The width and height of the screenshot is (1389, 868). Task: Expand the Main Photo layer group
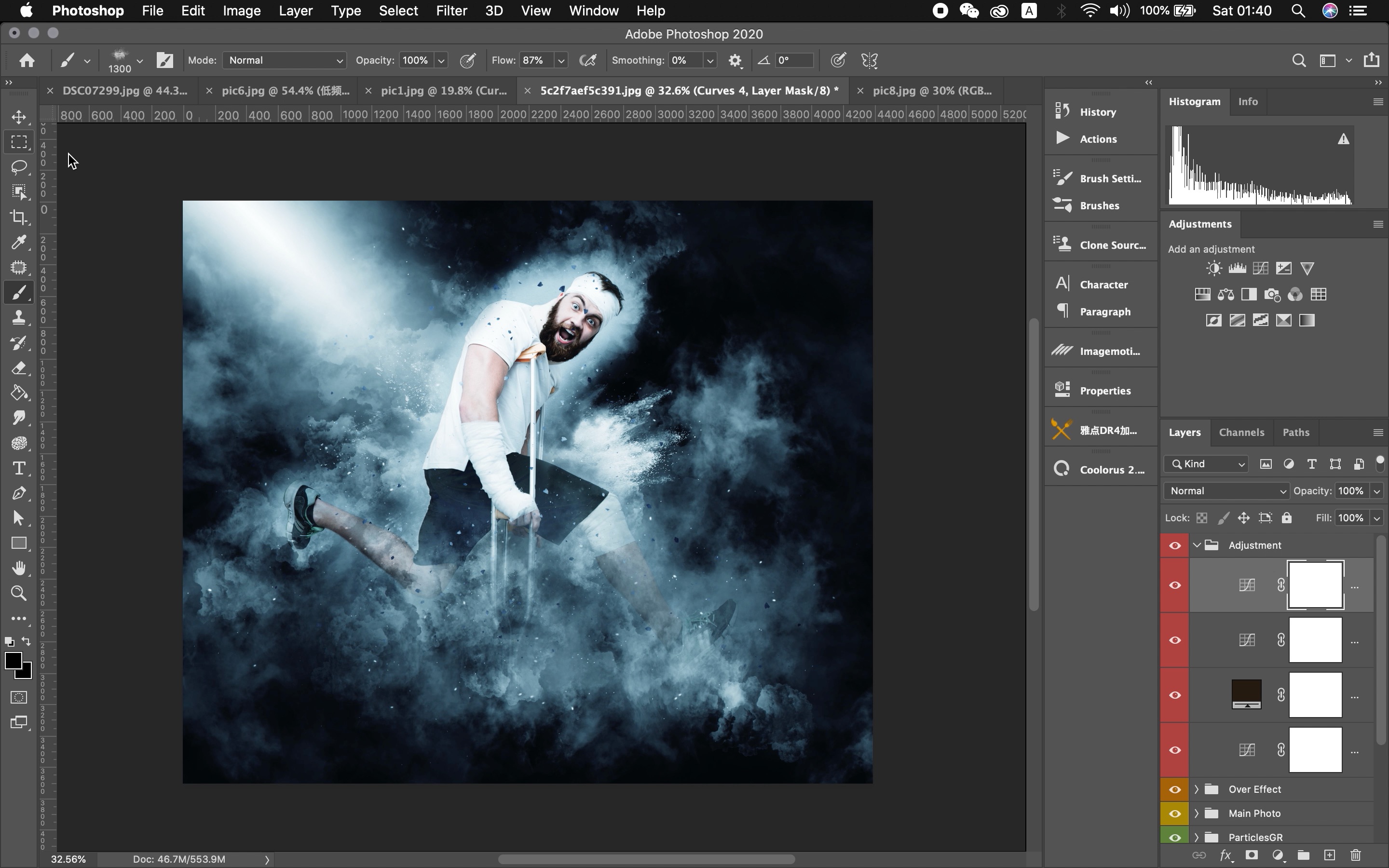[x=1196, y=814]
